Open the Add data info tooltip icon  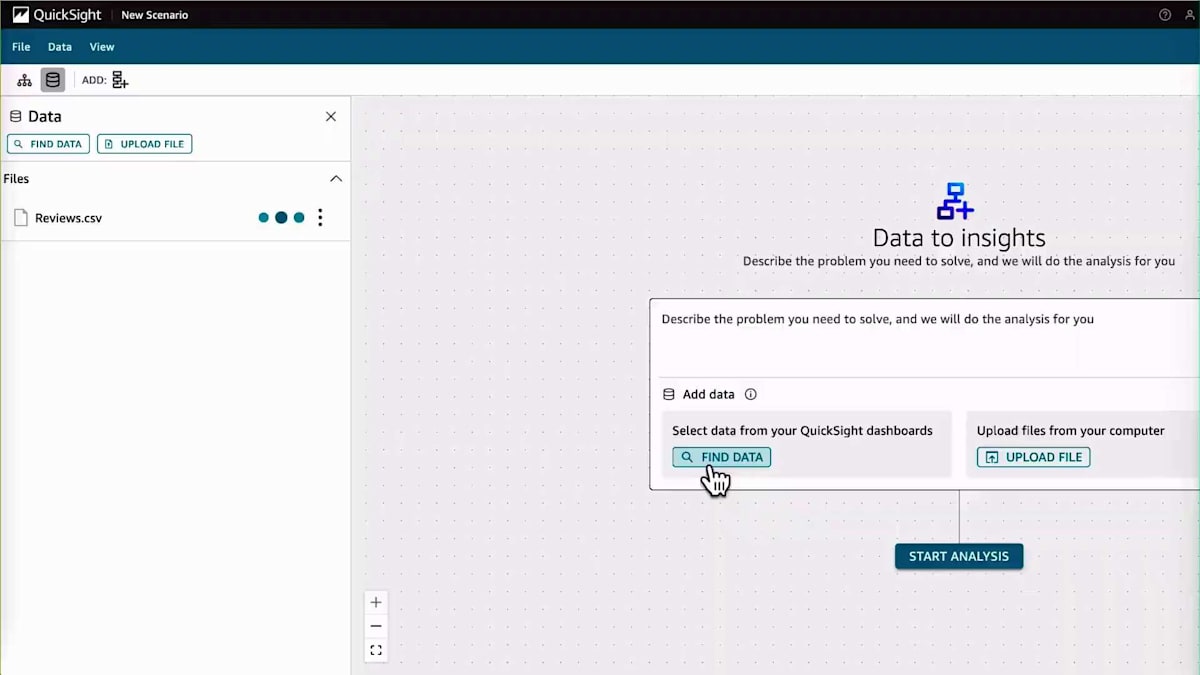point(751,395)
